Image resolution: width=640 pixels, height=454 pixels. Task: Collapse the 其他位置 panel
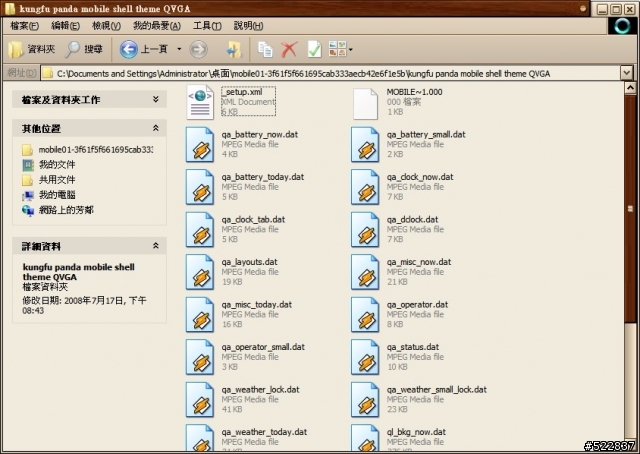pos(156,129)
